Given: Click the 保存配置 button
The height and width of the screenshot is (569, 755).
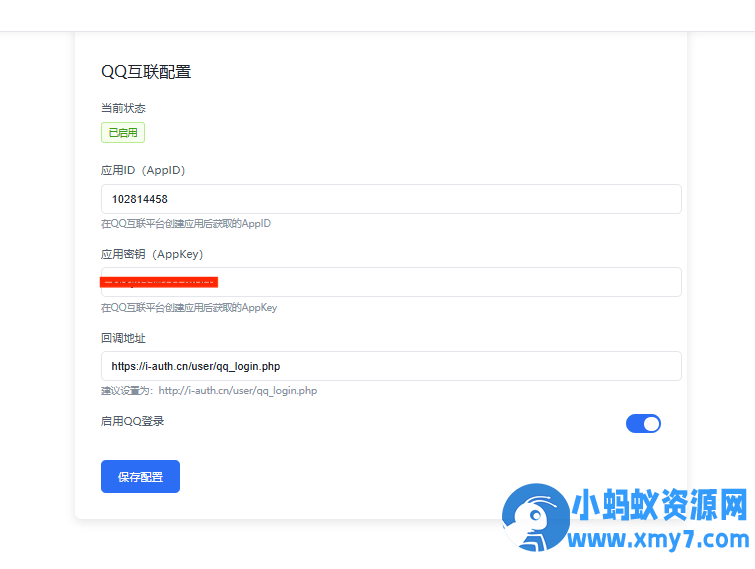Looking at the screenshot, I should click(x=140, y=477).
